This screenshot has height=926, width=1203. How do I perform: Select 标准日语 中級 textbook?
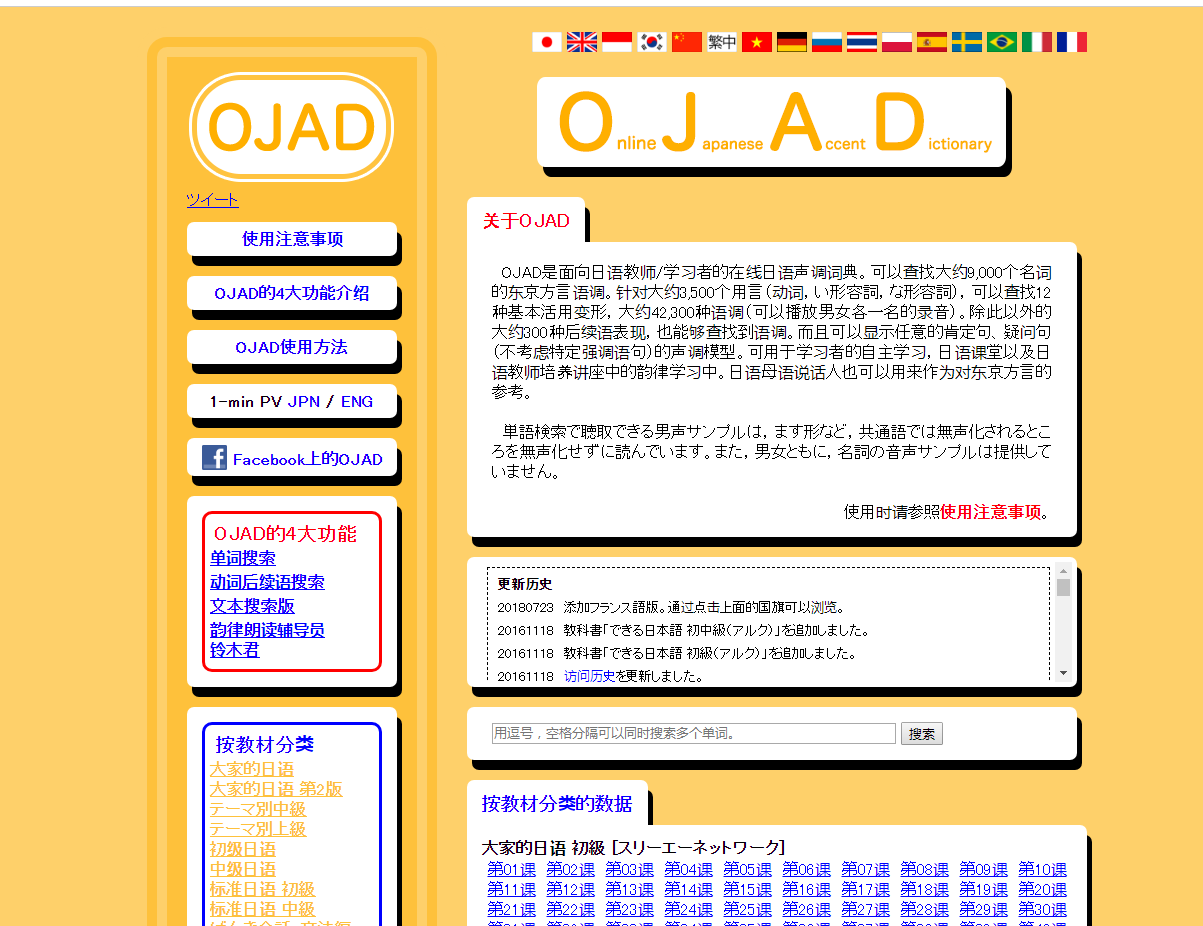(262, 909)
